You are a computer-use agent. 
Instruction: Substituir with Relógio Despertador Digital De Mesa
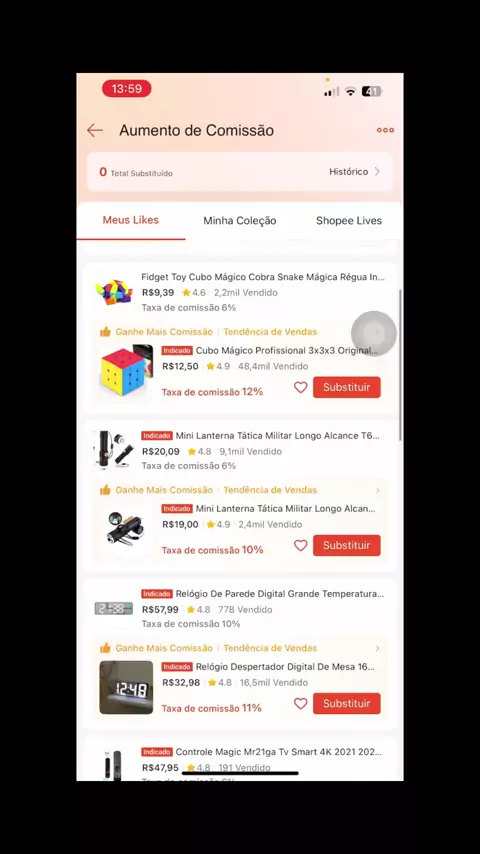point(347,704)
